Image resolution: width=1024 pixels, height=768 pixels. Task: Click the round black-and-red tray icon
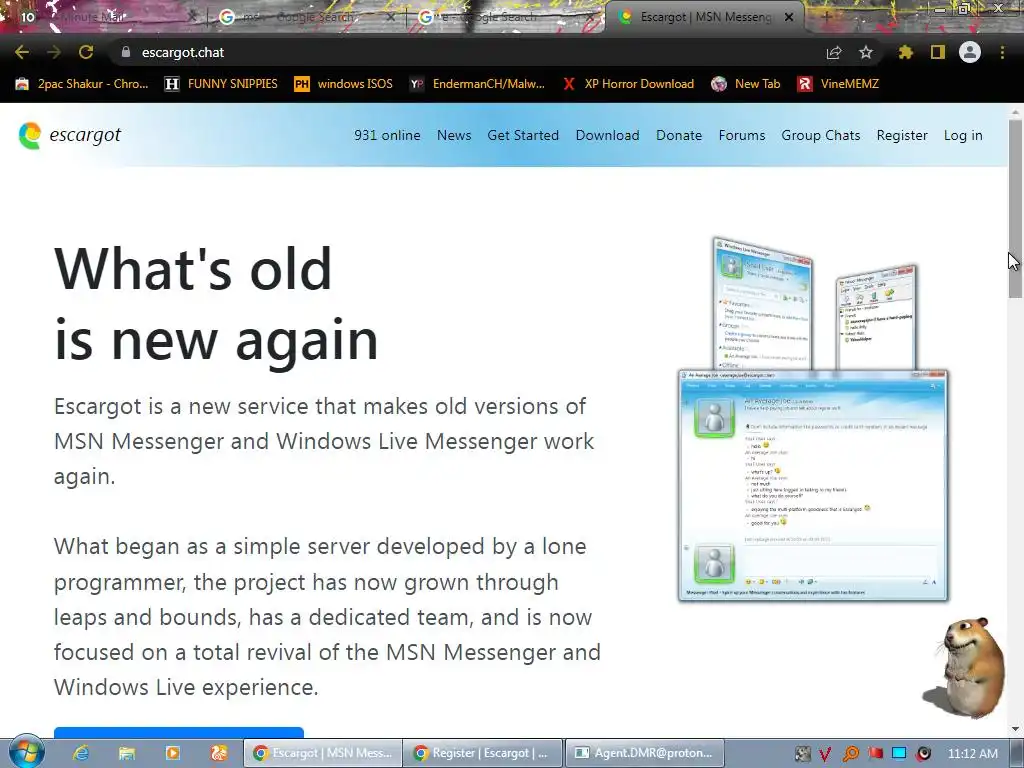(x=923, y=754)
